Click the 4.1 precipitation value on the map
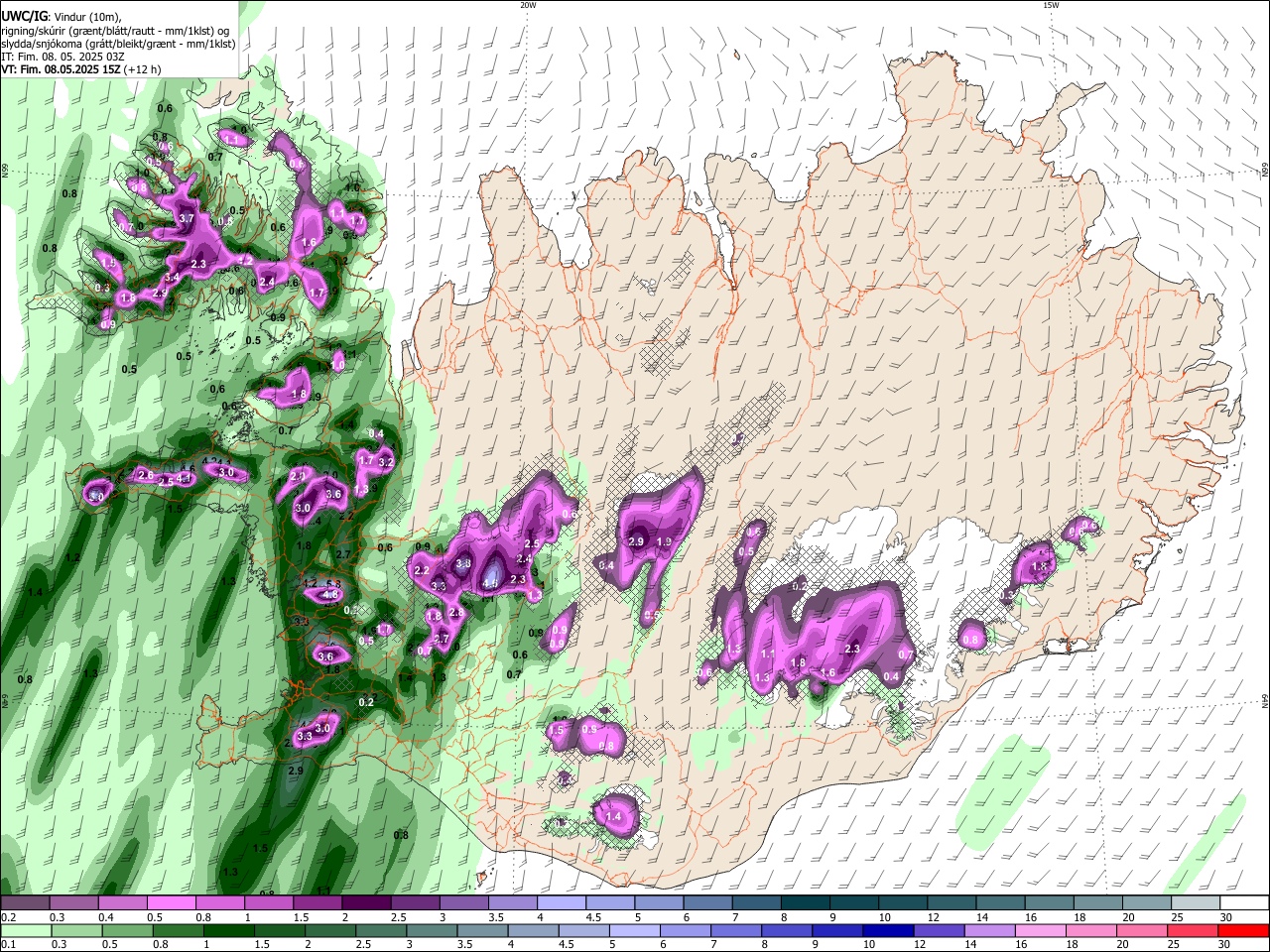Viewport: 1270px width, 952px height. tap(185, 478)
